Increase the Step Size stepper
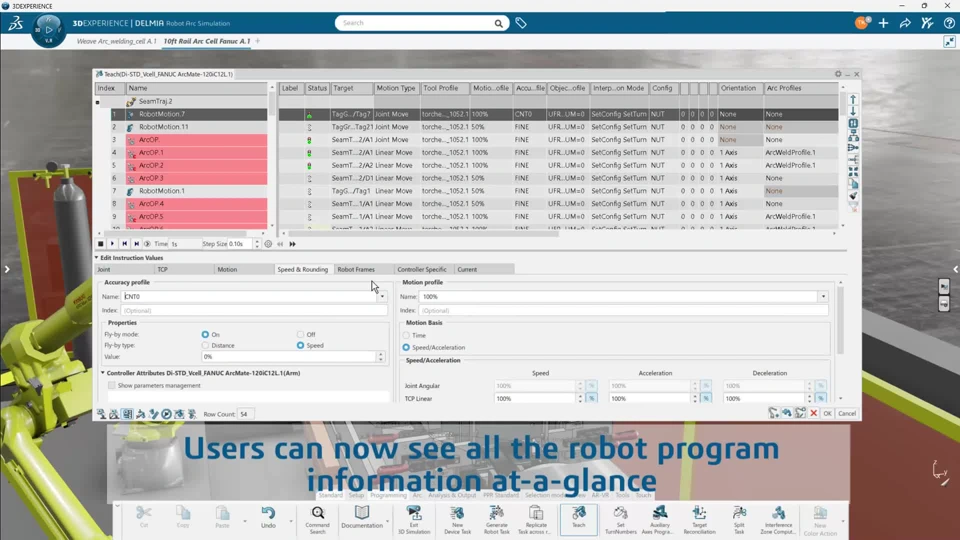This screenshot has width=960, height=540. tap(257, 241)
